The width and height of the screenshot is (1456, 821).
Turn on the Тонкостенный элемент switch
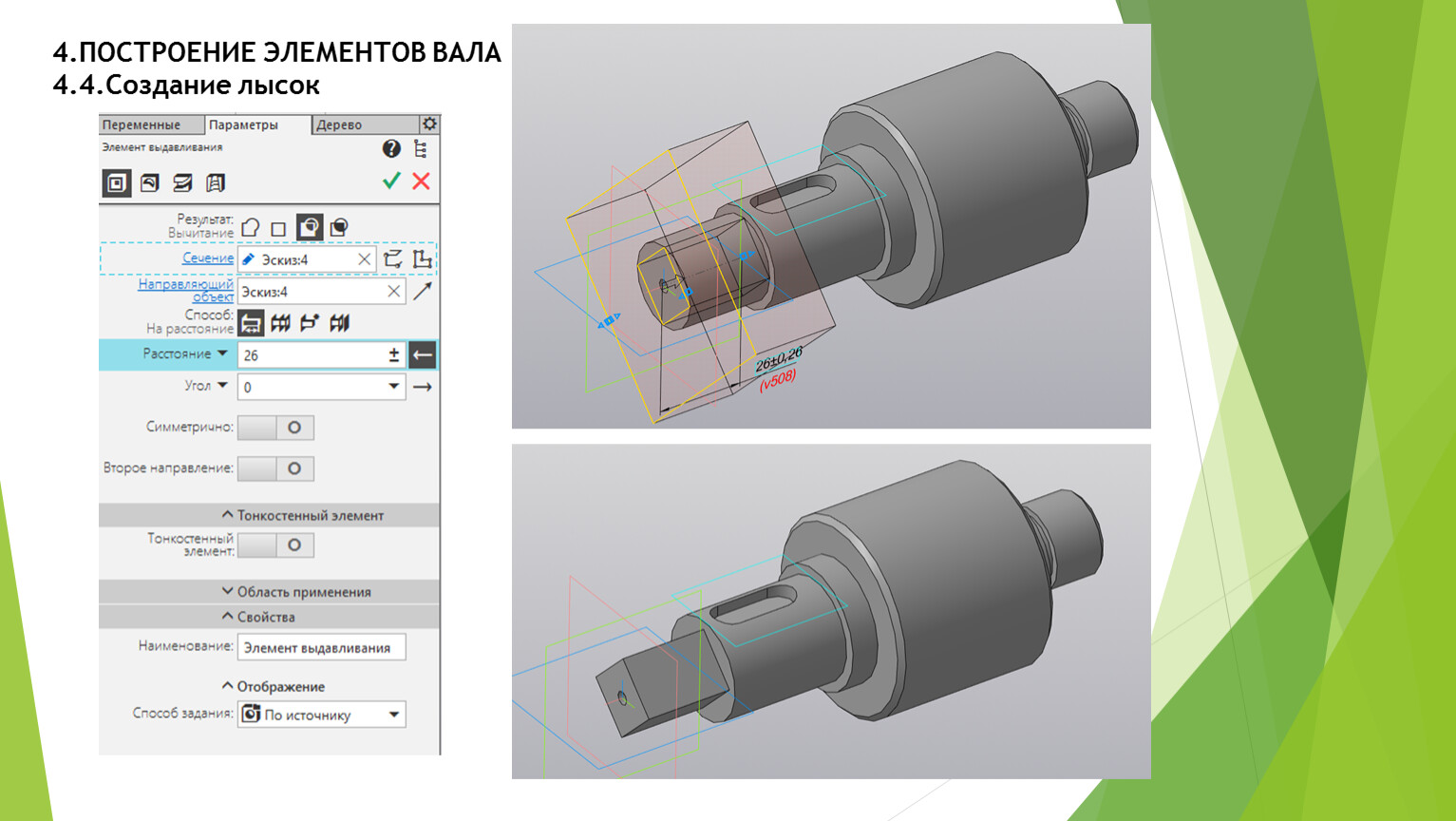(x=275, y=545)
